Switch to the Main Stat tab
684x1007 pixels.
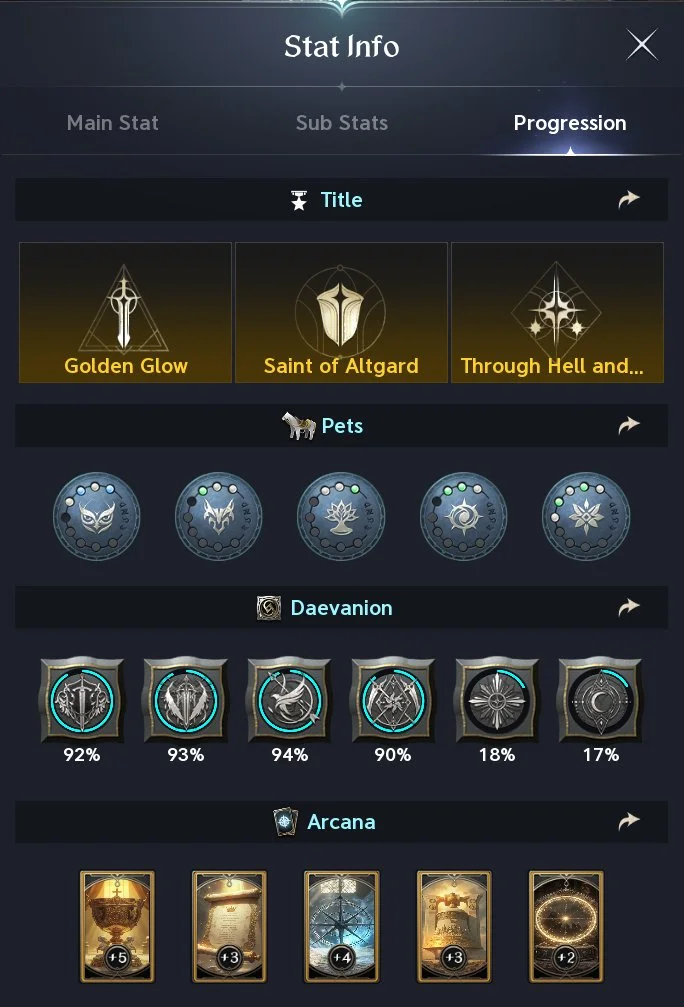coord(113,123)
